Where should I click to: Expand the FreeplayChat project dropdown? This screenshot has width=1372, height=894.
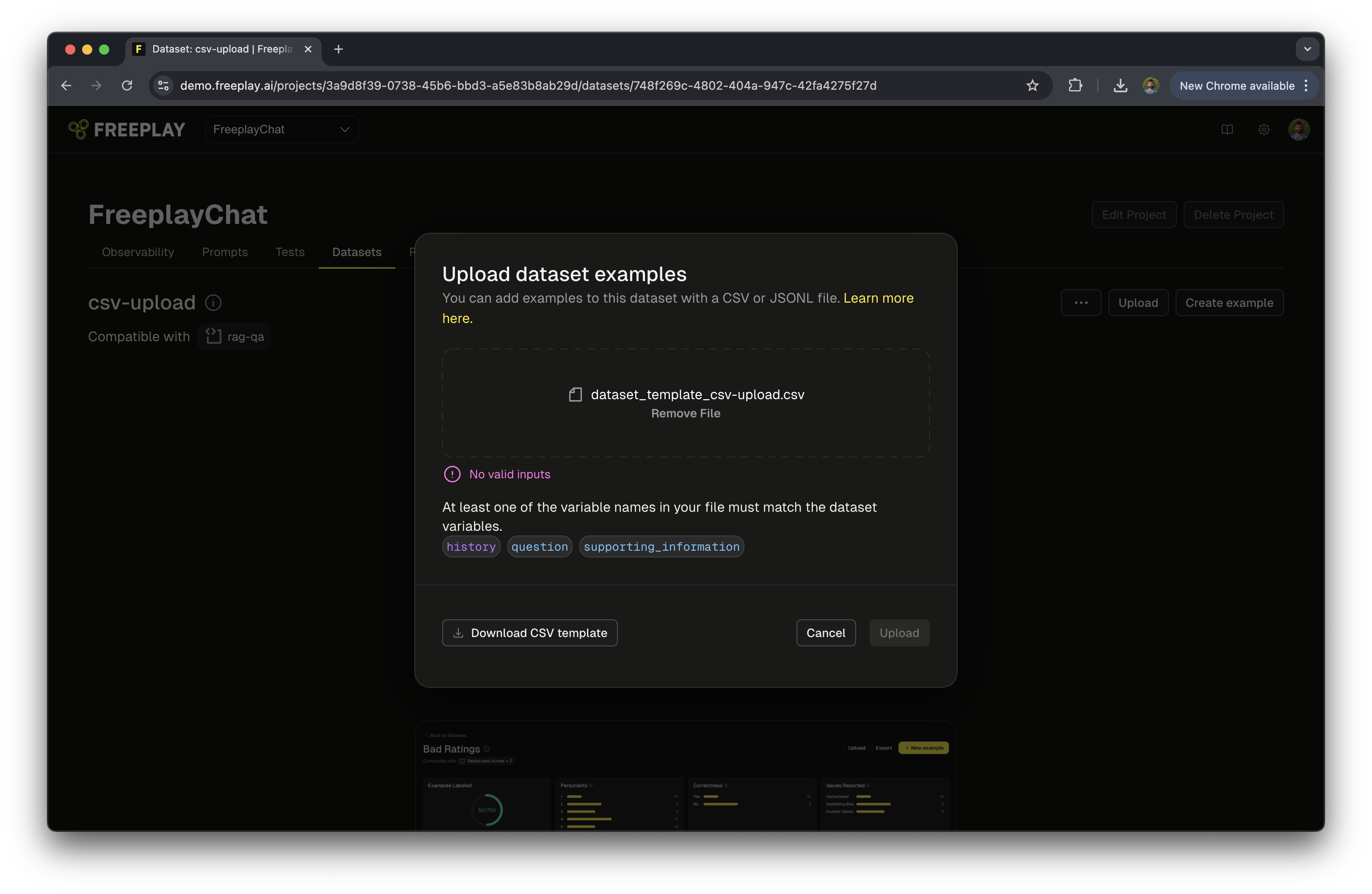tap(282, 129)
